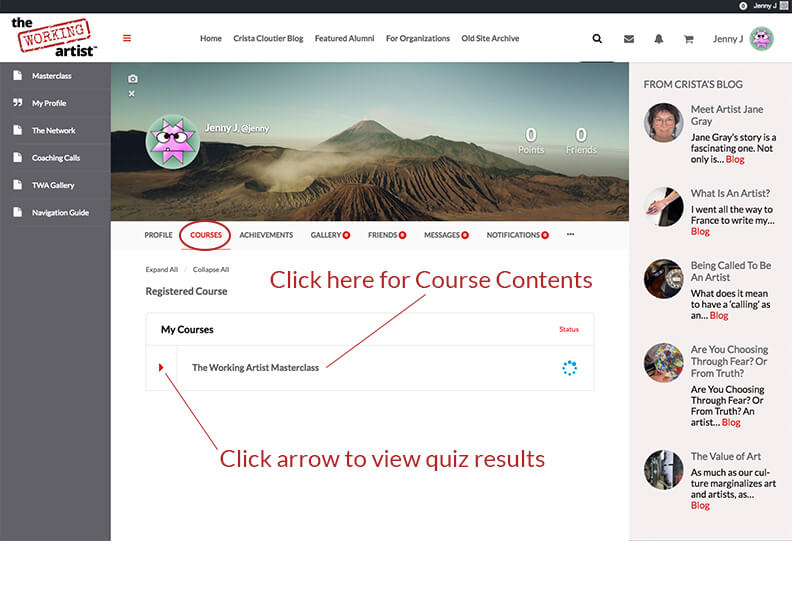Click the X icon below the camera
Screen dimensions: 792x612
coord(132,94)
